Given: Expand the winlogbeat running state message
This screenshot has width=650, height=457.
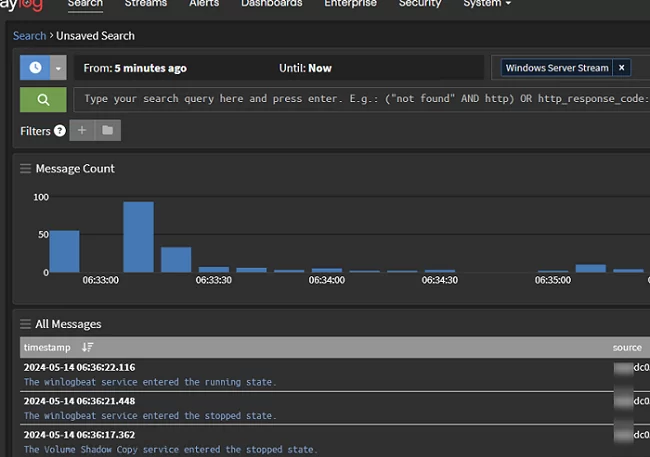Looking at the screenshot, I should tap(150, 382).
